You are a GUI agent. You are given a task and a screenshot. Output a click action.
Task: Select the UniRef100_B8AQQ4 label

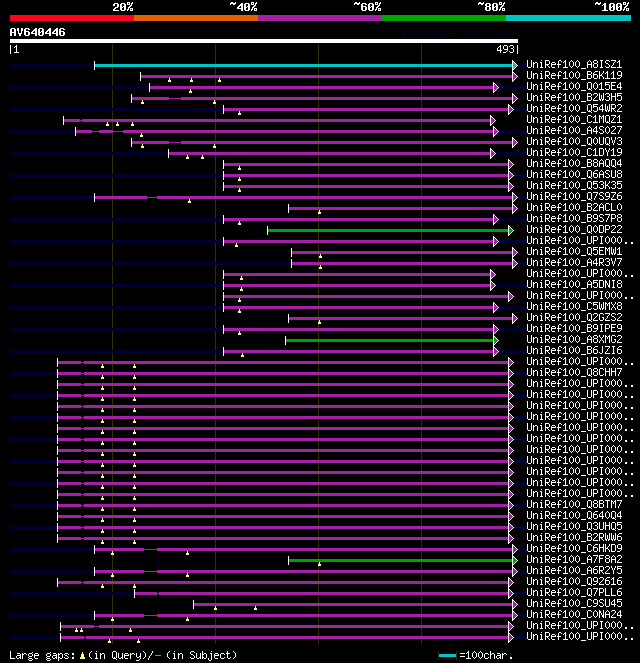point(574,163)
